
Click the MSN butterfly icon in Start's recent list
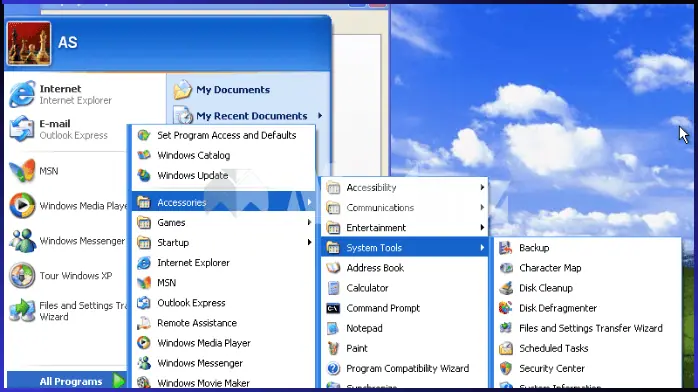22,171
